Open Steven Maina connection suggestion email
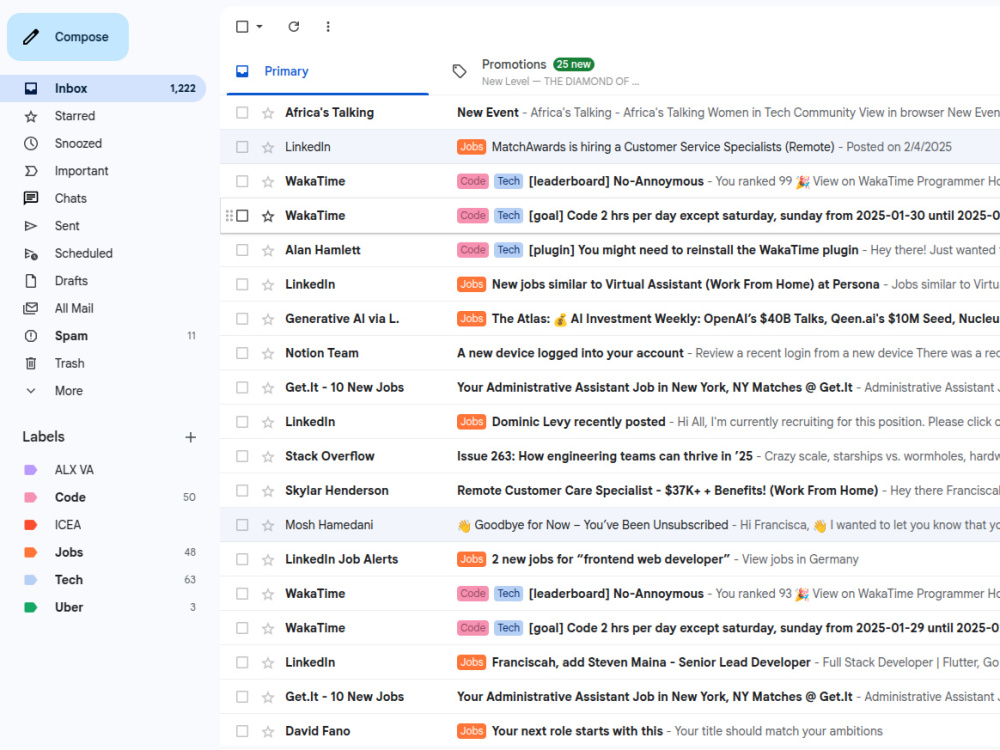The width and height of the screenshot is (1000, 750). [x=610, y=663]
